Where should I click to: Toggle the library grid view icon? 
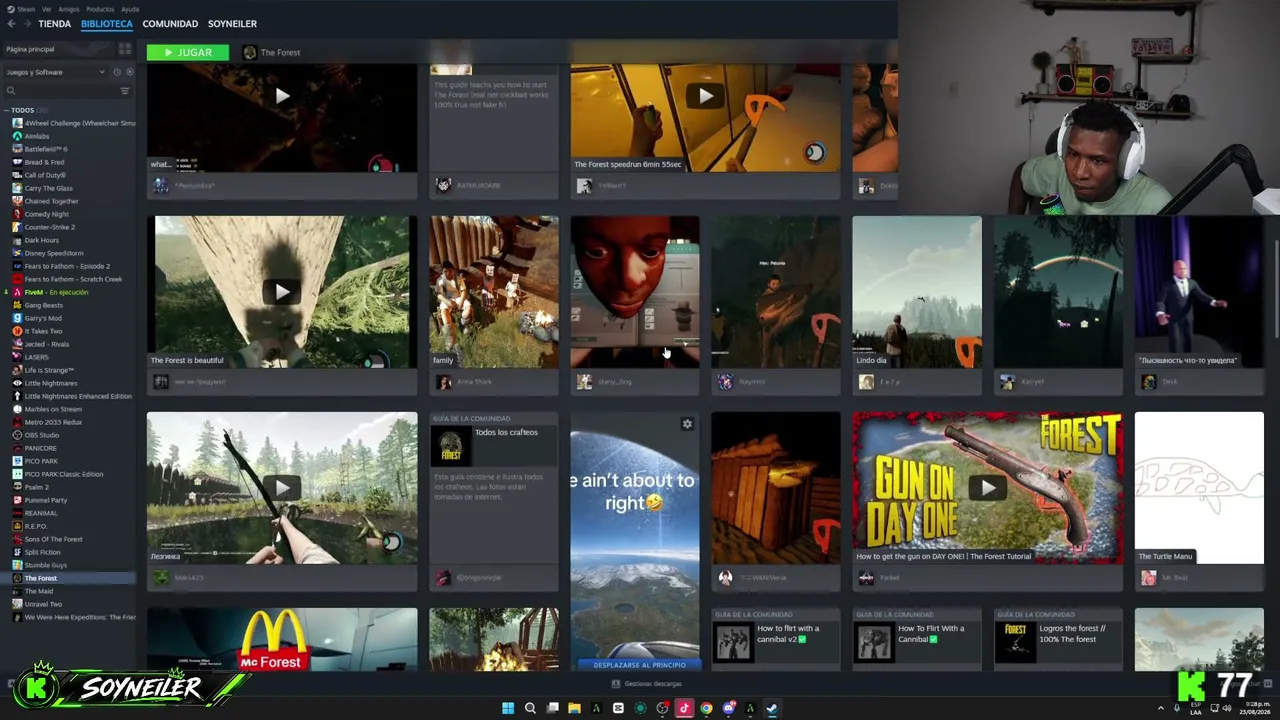(125, 49)
